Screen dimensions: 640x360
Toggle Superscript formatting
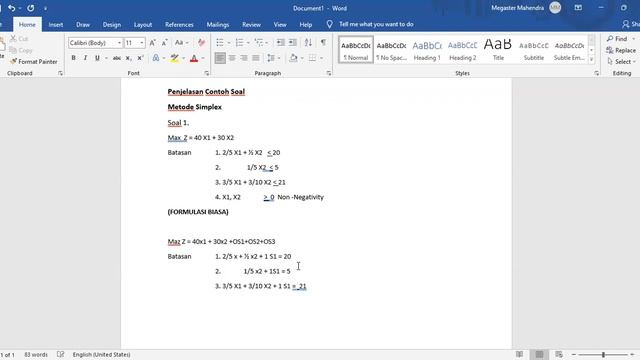point(140,58)
